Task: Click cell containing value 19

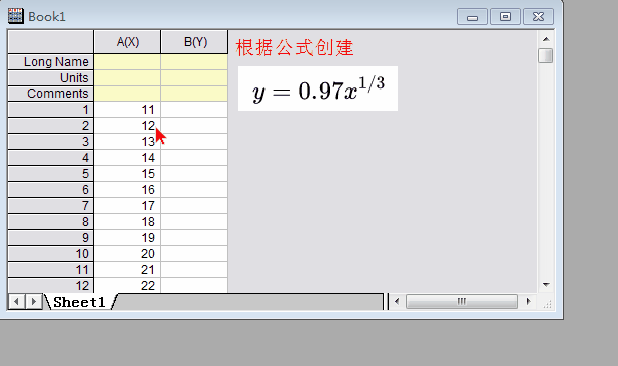Action: 127,238
